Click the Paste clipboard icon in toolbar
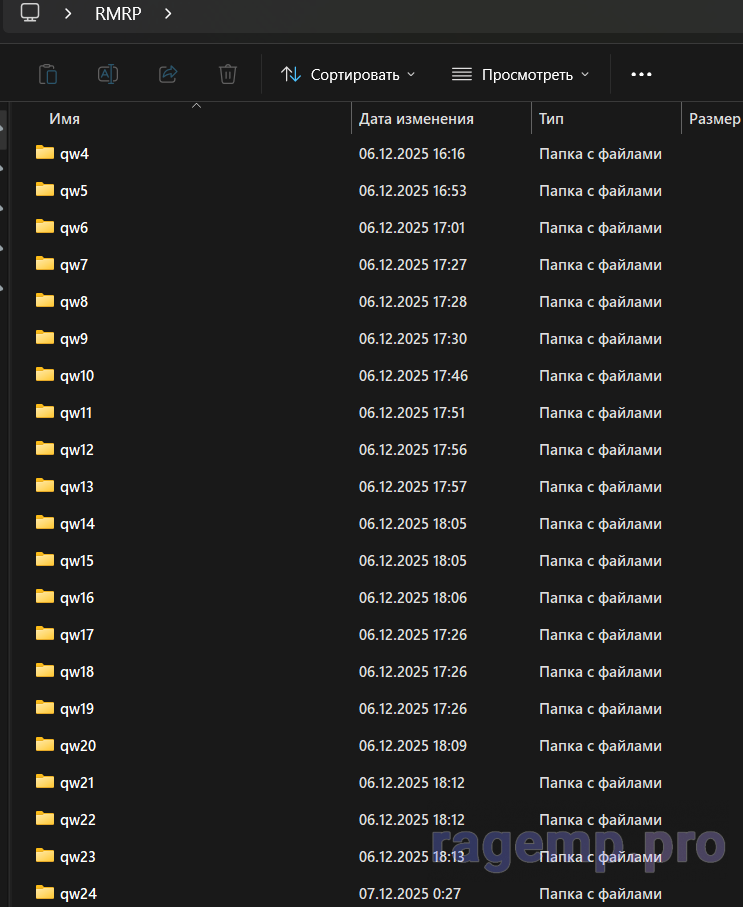743x907 pixels. pos(47,74)
